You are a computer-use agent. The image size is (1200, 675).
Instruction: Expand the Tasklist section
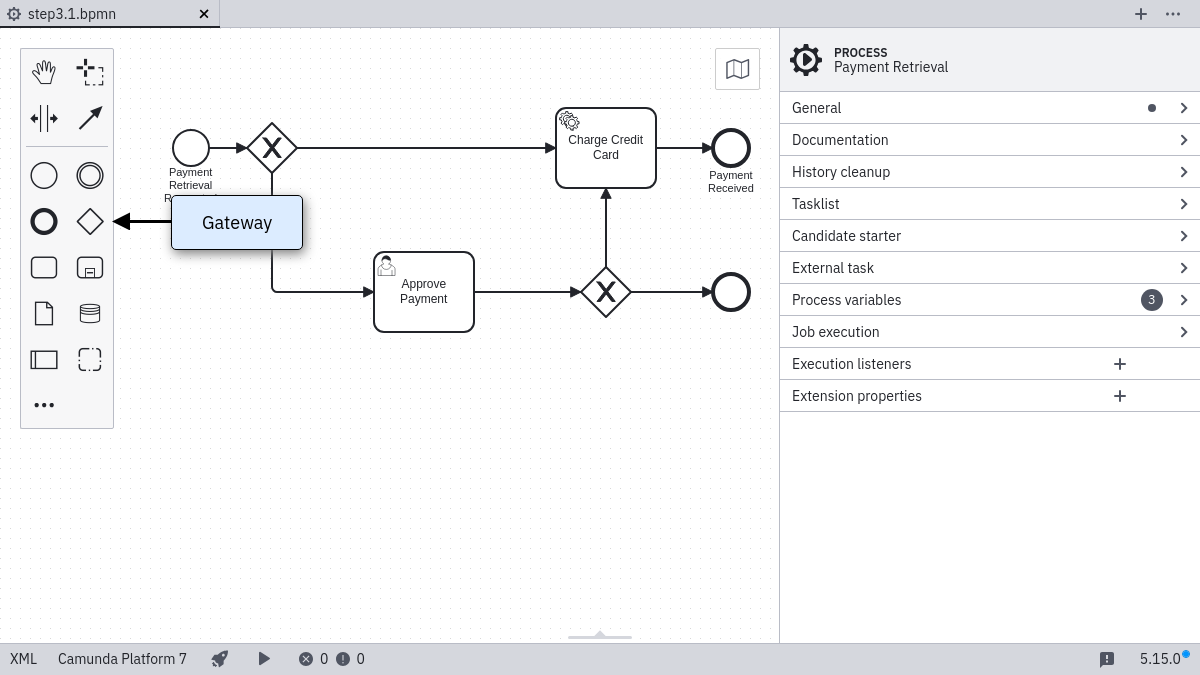990,204
